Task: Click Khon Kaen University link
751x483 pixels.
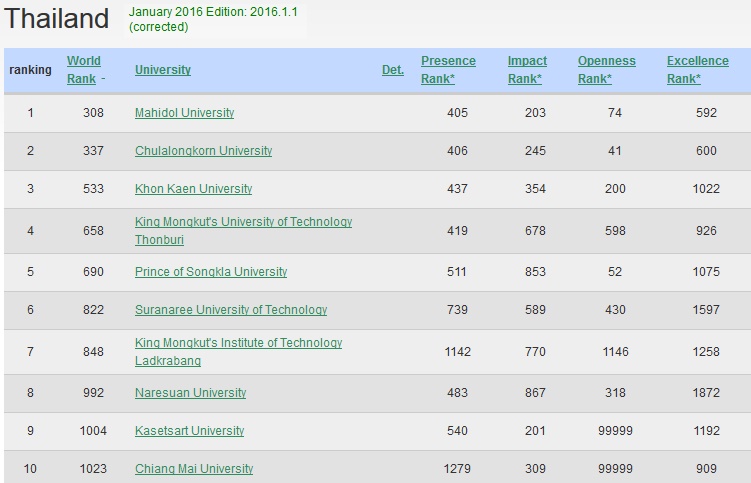Action: 193,189
